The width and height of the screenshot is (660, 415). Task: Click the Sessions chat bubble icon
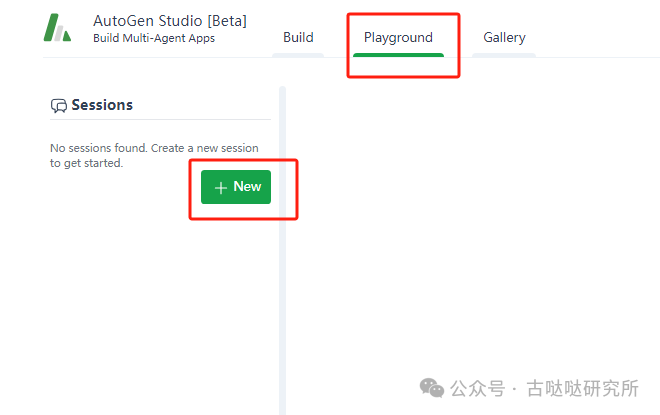click(59, 105)
